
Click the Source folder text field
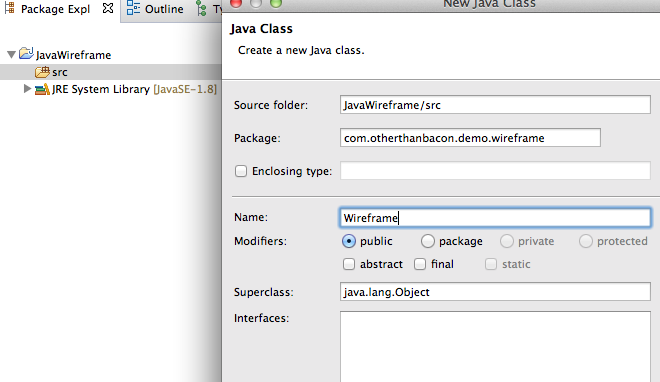pyautogui.click(x=495, y=105)
